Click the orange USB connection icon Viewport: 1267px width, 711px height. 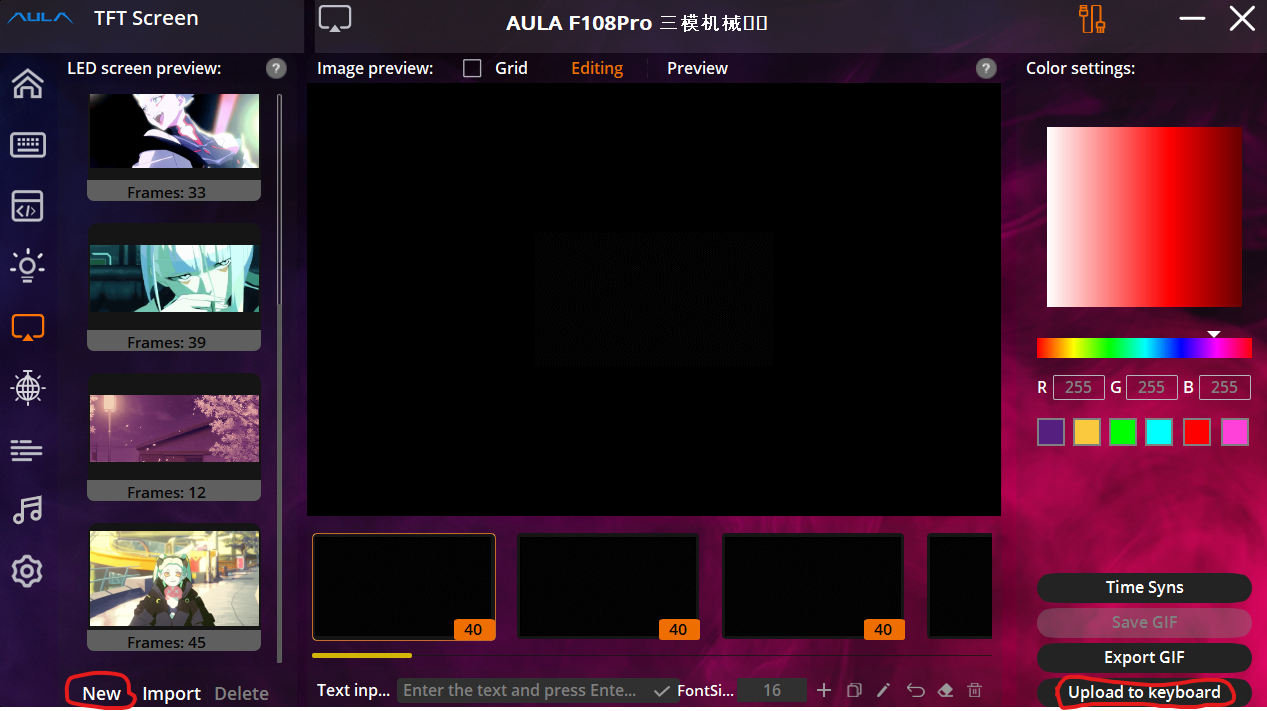(1091, 19)
